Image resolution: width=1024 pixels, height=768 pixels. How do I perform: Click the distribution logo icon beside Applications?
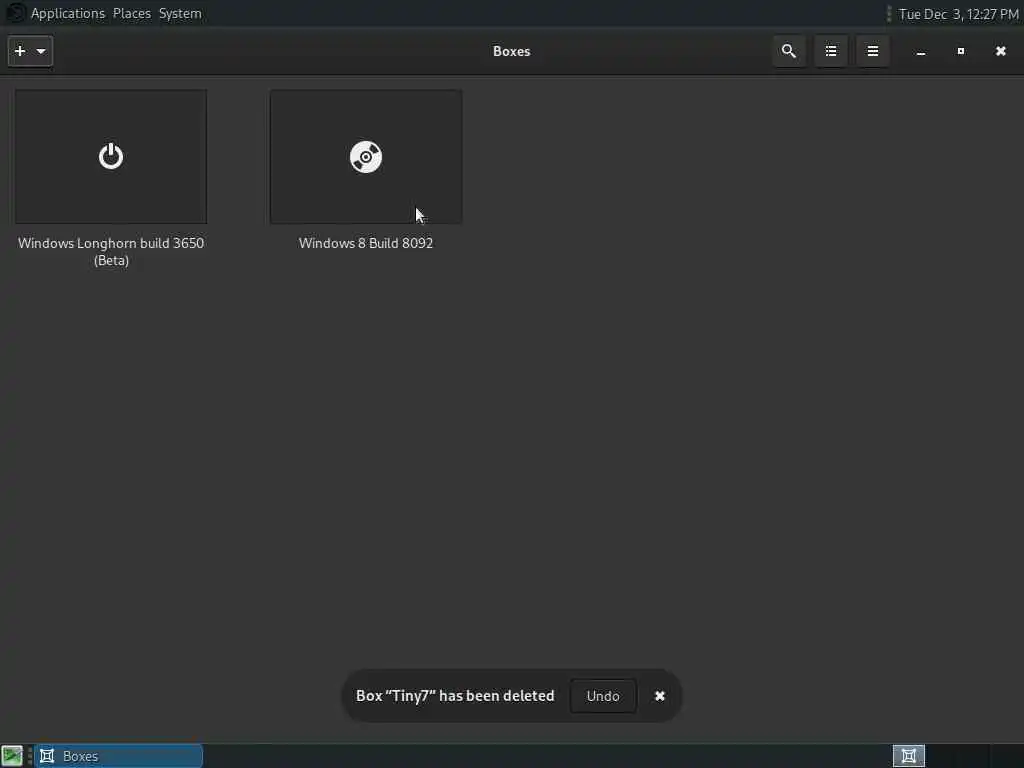pyautogui.click(x=16, y=13)
